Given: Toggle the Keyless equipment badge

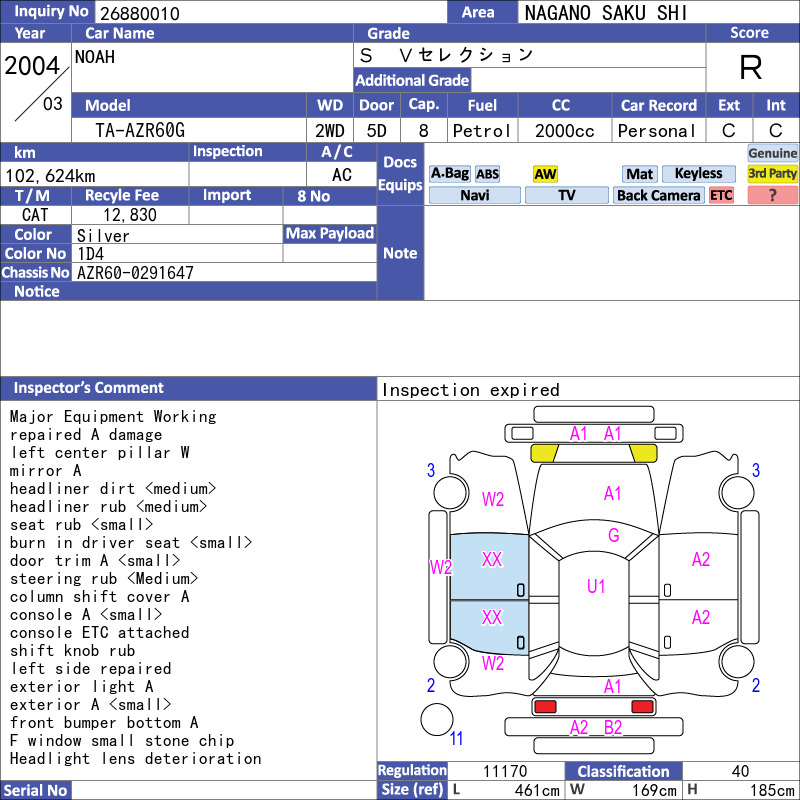Looking at the screenshot, I should click(x=698, y=174).
